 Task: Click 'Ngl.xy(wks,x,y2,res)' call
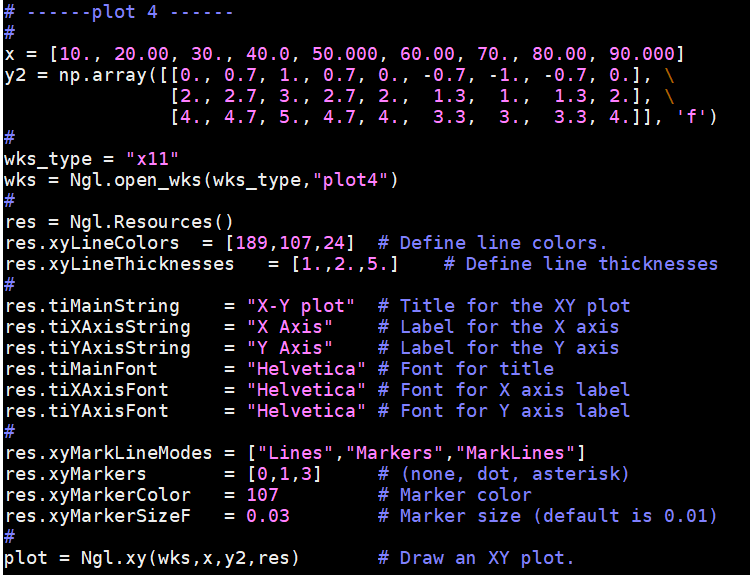[x=190, y=558]
